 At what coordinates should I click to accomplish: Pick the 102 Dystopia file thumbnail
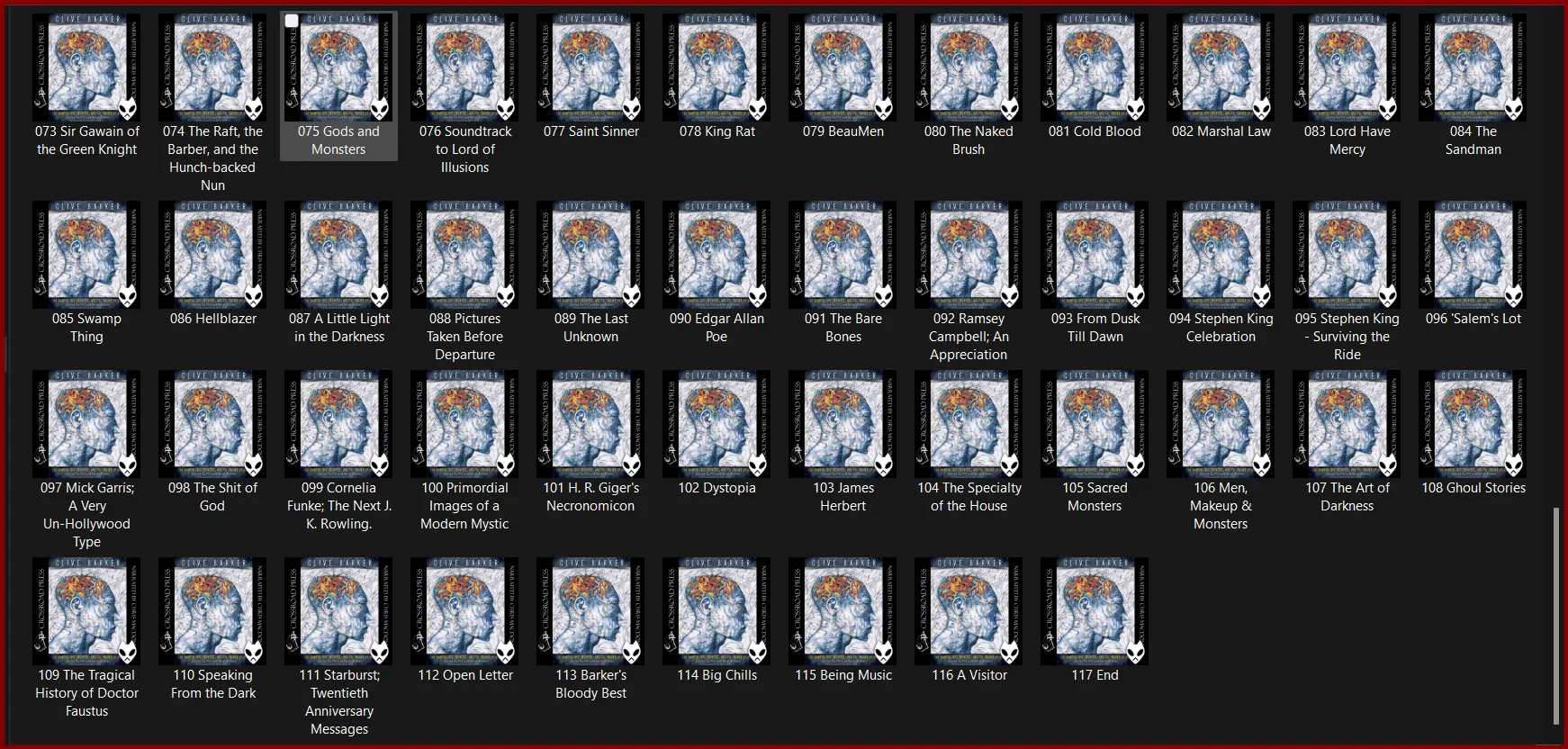(716, 424)
